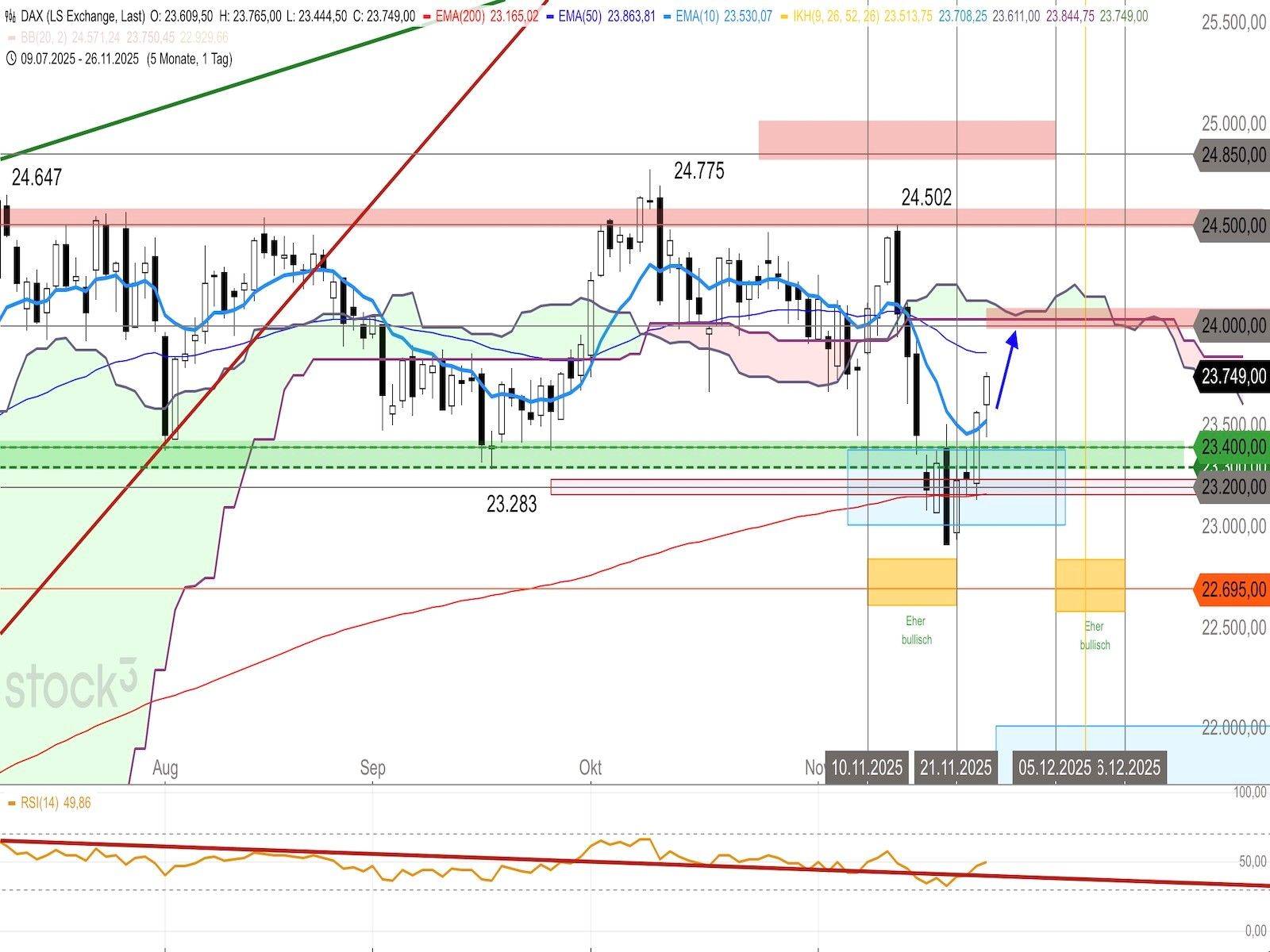This screenshot has height=952, width=1270.
Task: Open the 5 Monate, 1 Tag timeframe selector
Action: point(190,58)
